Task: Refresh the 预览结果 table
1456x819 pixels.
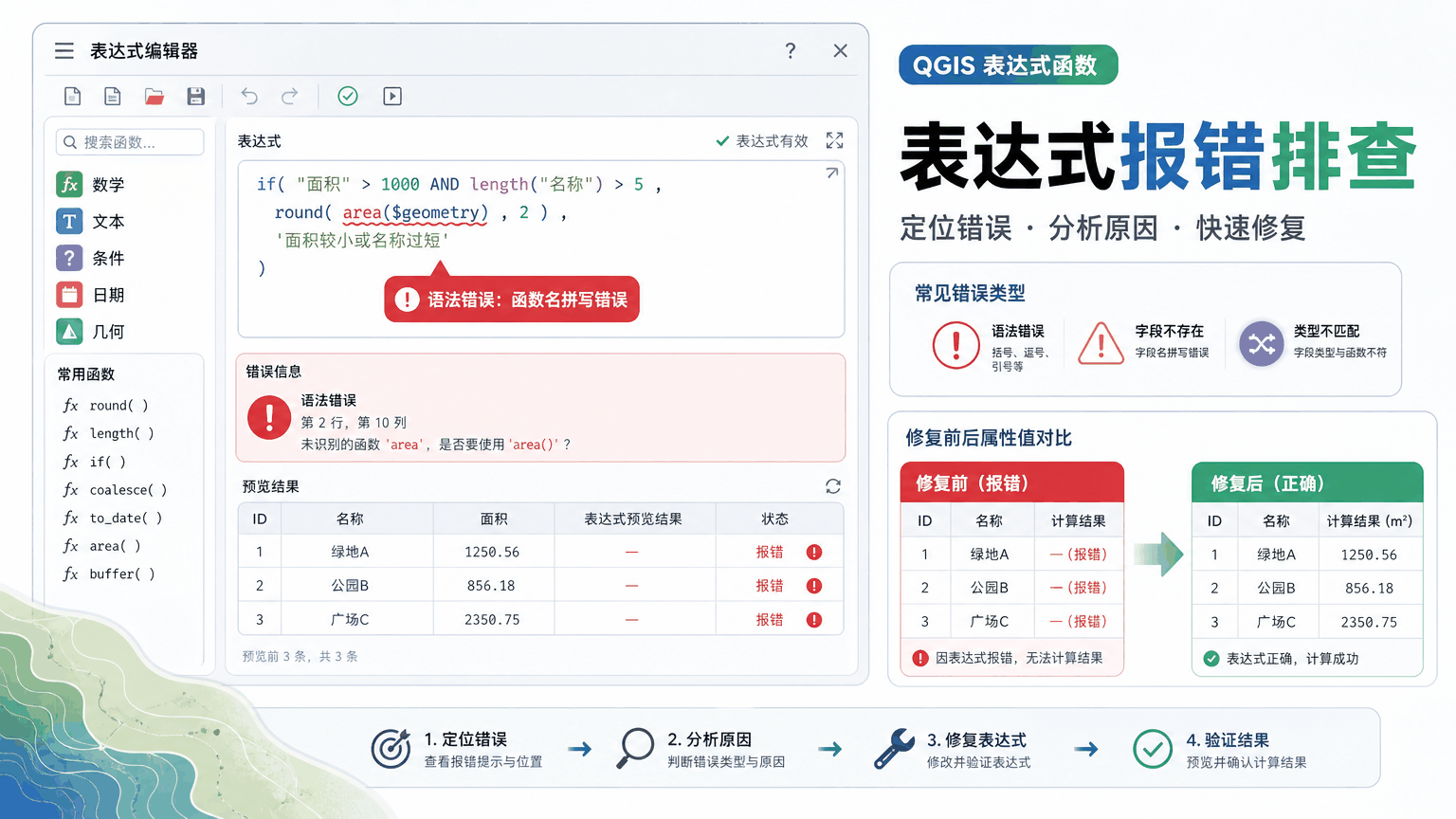Action: tap(833, 486)
